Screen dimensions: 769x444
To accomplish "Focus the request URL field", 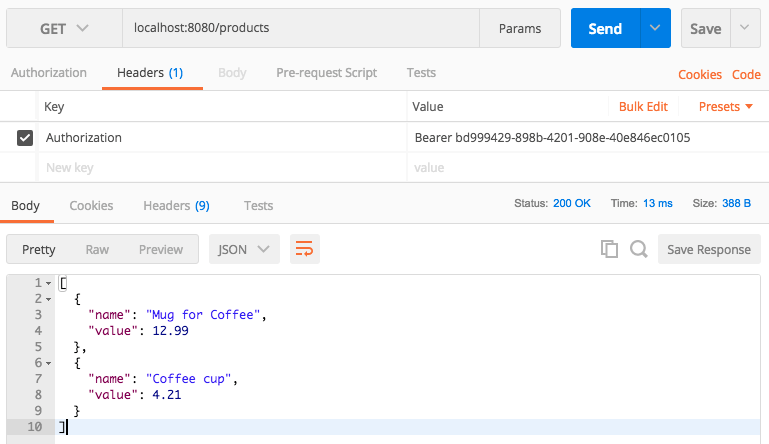I will 301,28.
